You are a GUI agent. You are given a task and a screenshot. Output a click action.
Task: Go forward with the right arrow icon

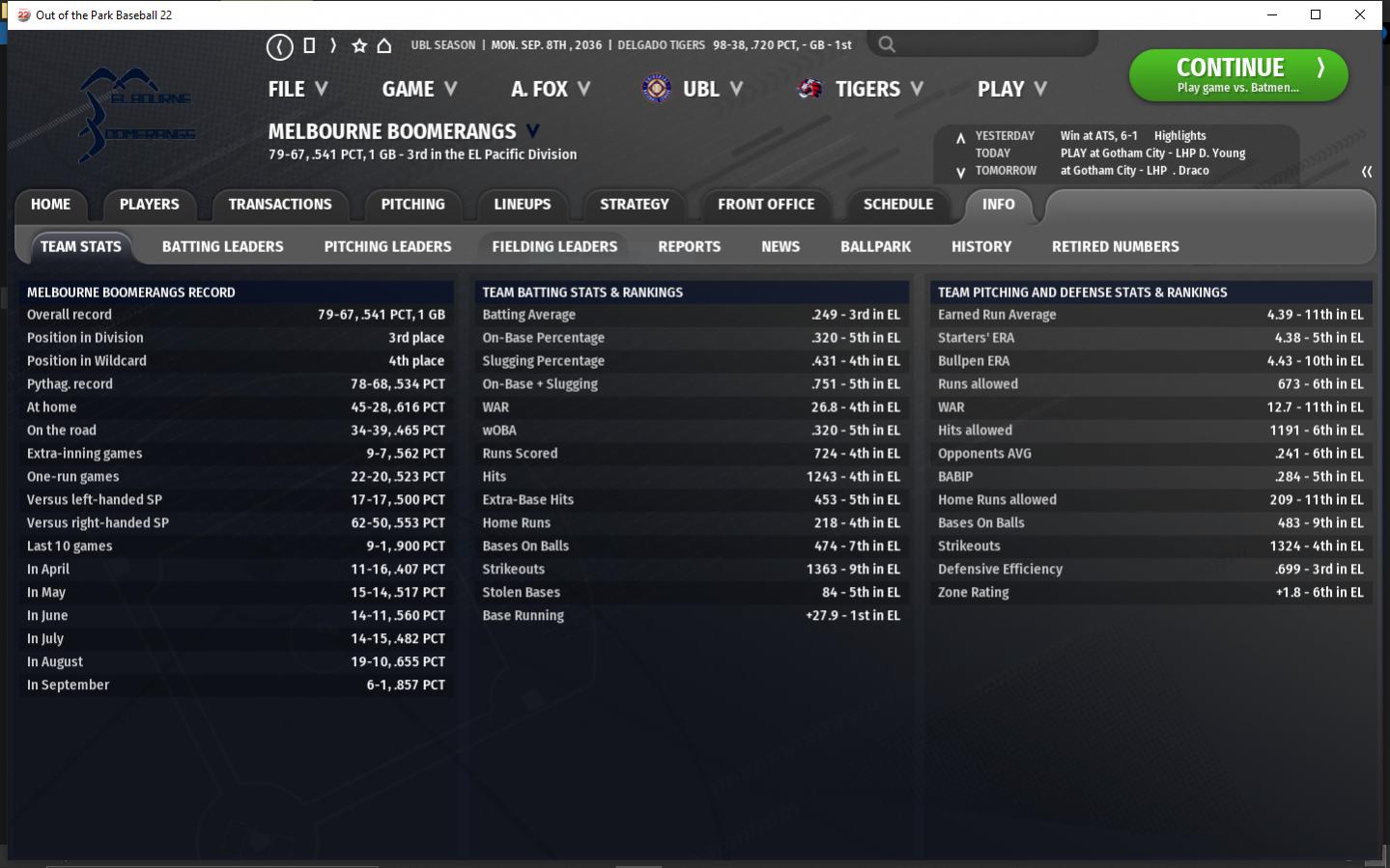333,45
